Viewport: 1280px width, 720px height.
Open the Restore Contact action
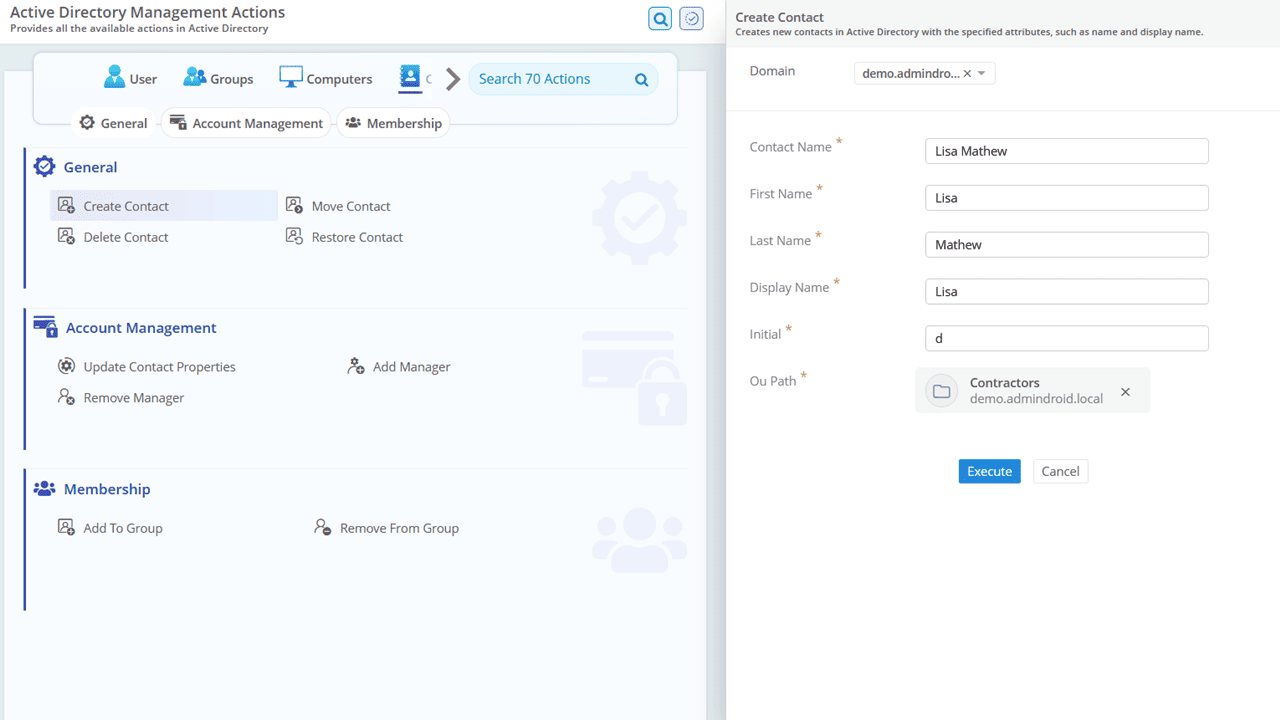355,236
